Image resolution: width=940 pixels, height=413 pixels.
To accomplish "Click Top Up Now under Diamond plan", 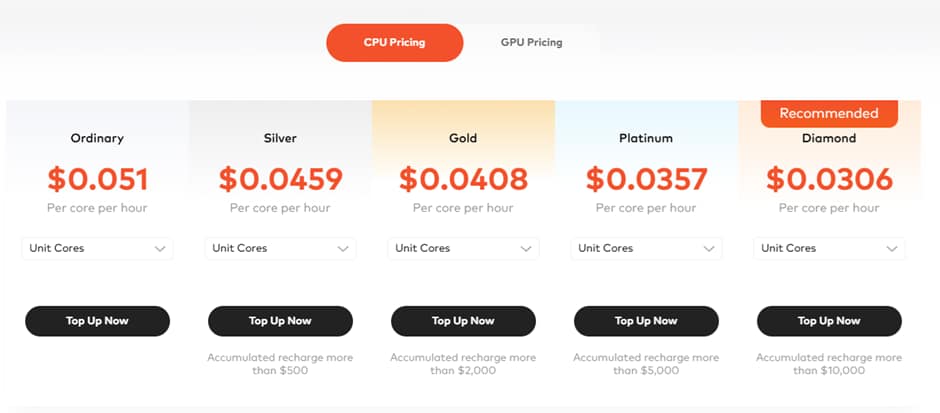I will coord(829,321).
